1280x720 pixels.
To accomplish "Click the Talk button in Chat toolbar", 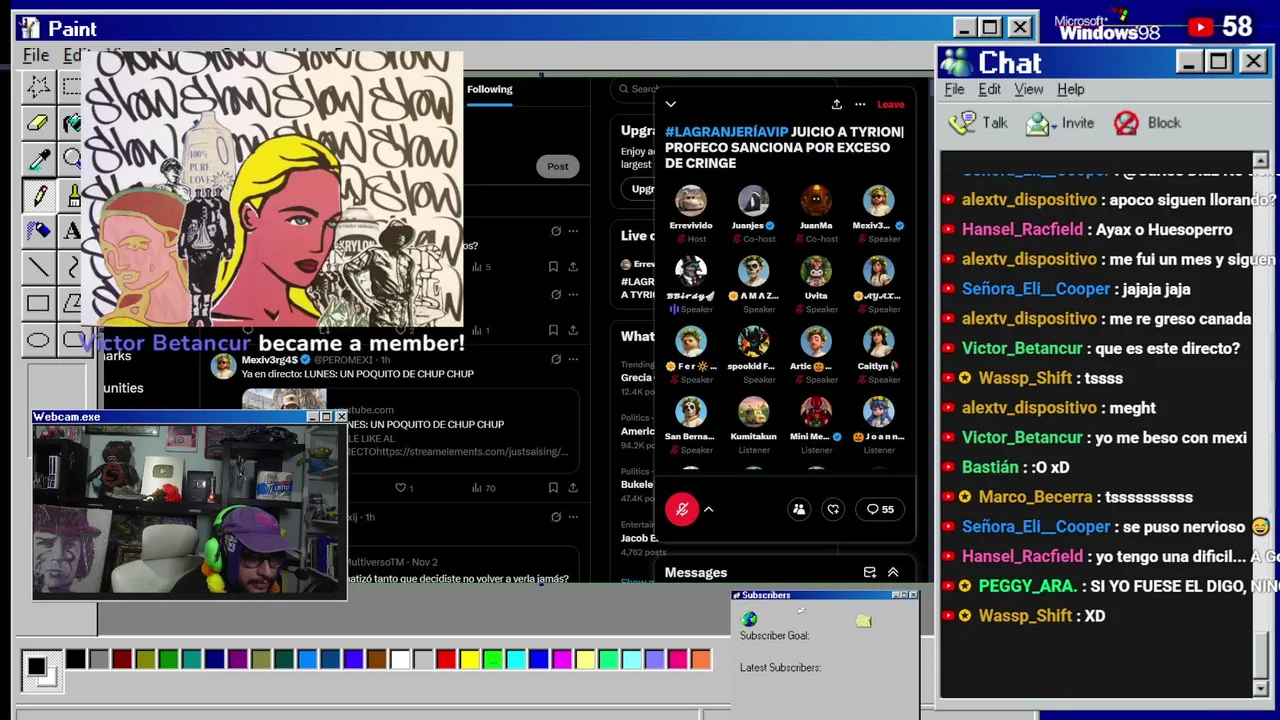I will [979, 123].
